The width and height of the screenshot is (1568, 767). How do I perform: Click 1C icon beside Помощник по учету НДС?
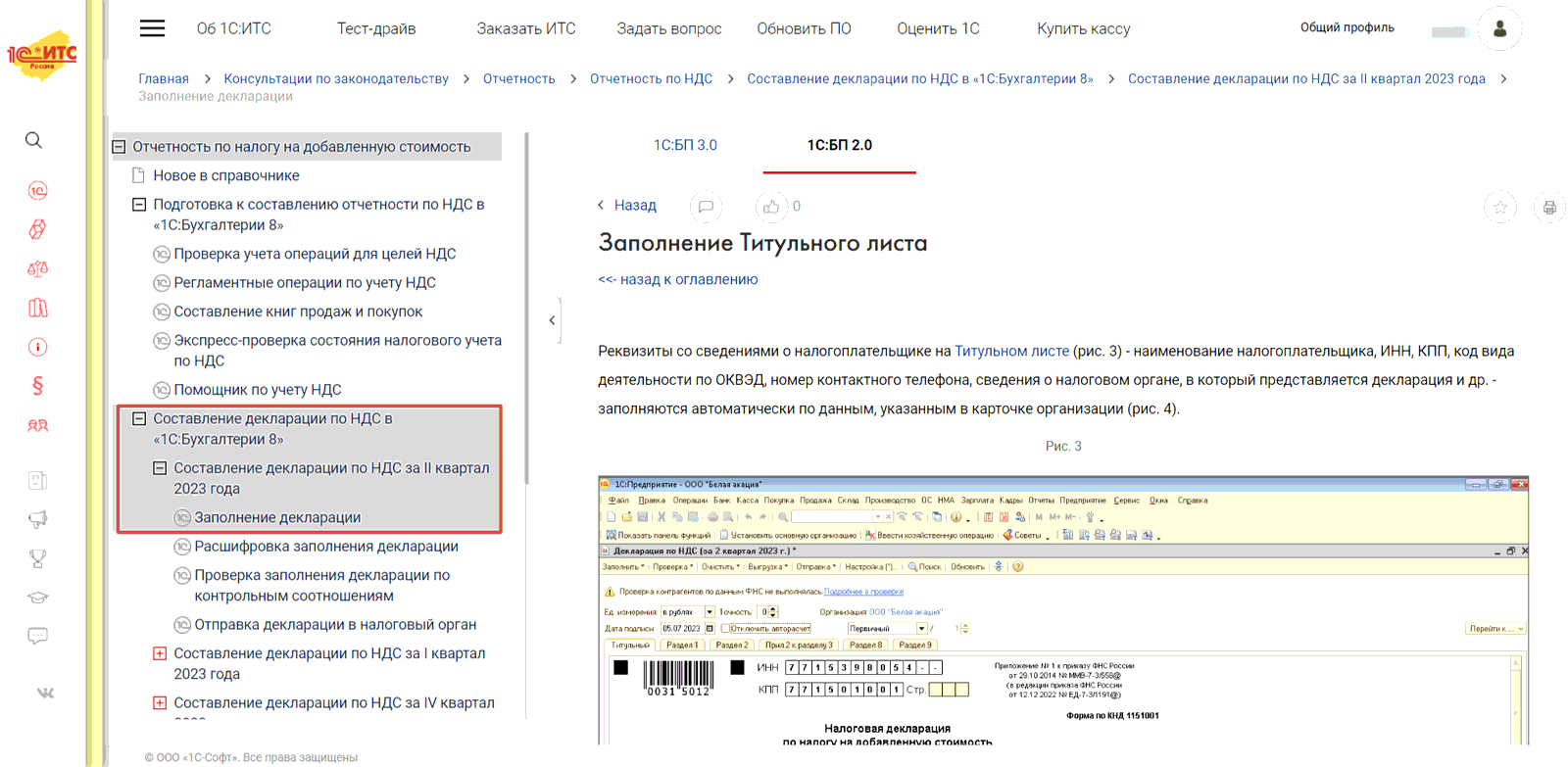coord(162,390)
